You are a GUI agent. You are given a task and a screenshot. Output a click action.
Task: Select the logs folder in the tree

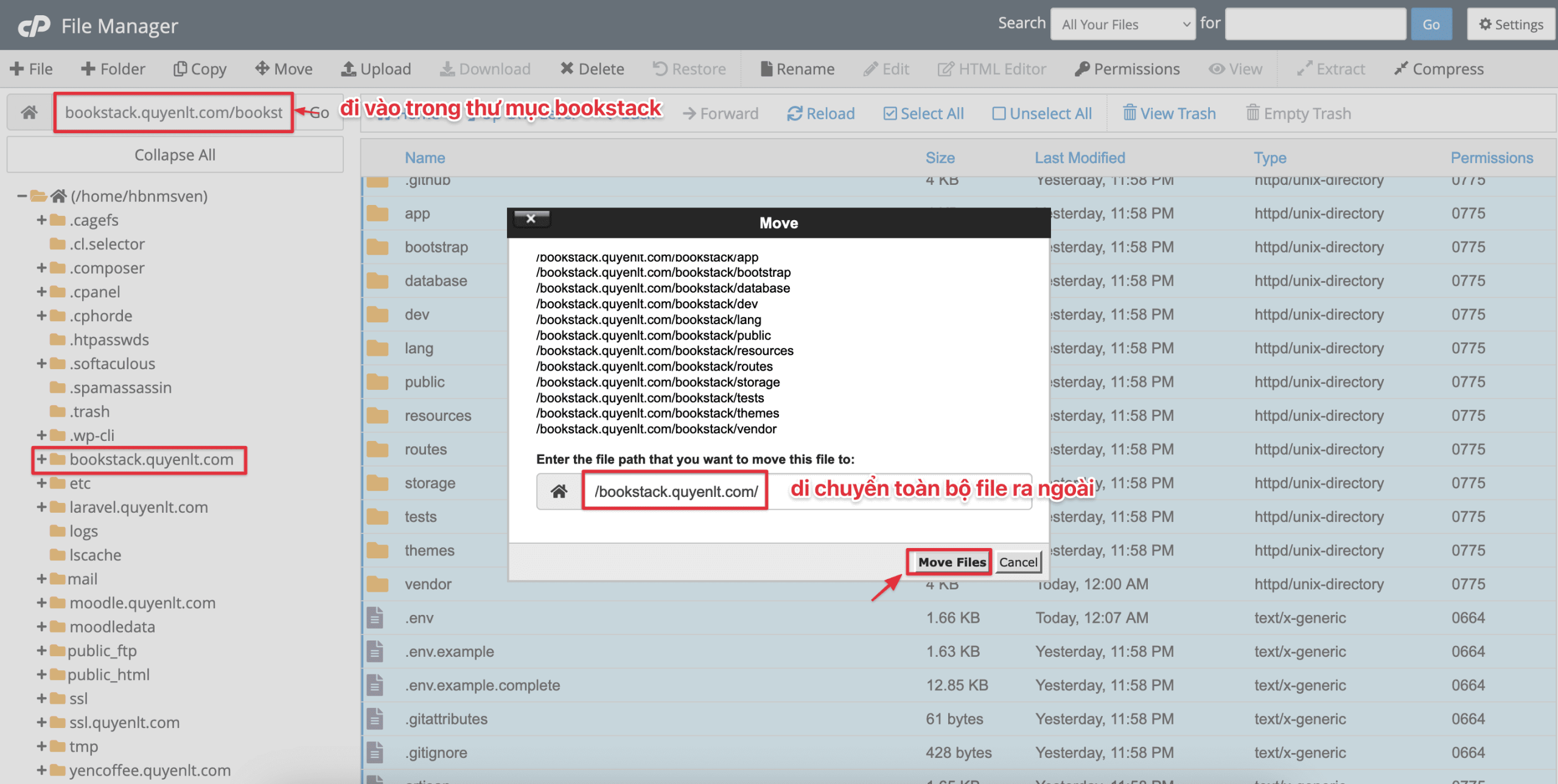point(83,532)
